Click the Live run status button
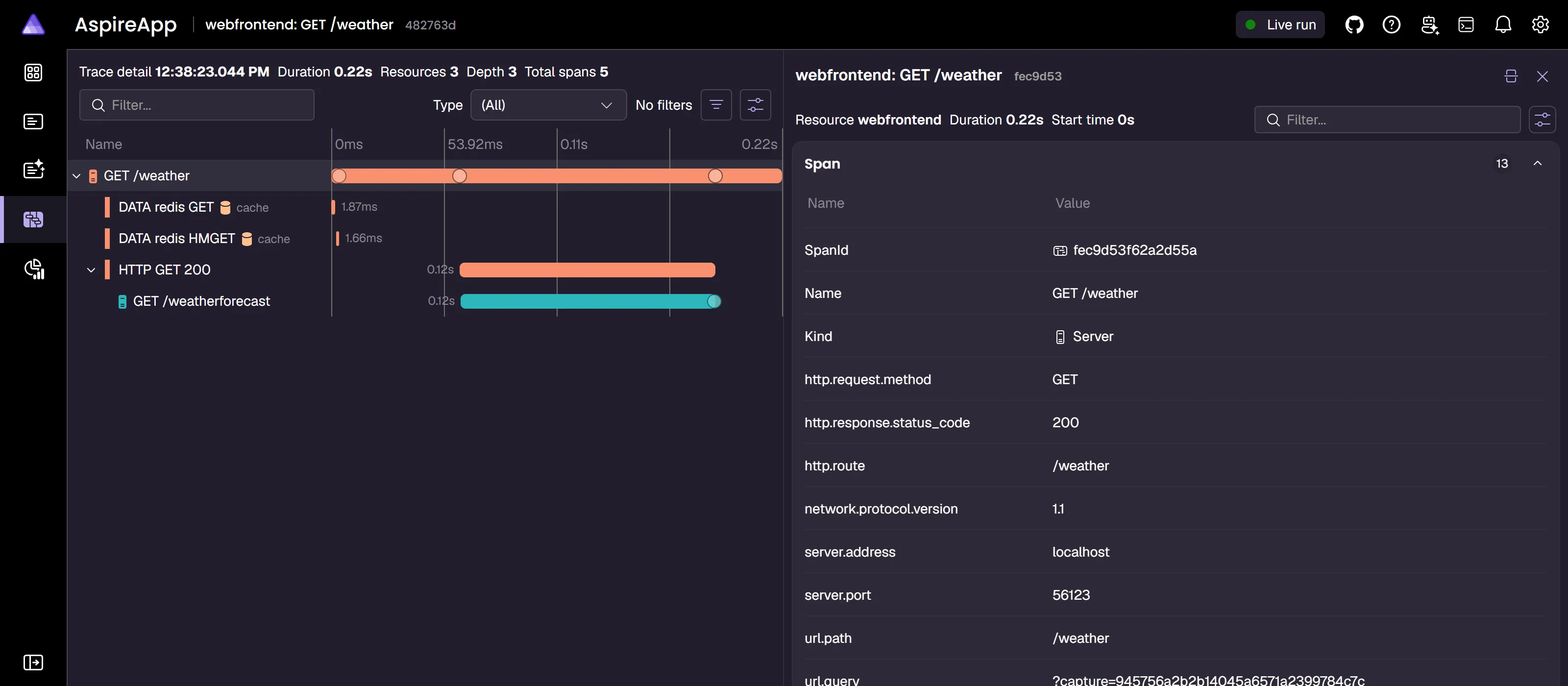Viewport: 1568px width, 686px height. click(x=1279, y=25)
